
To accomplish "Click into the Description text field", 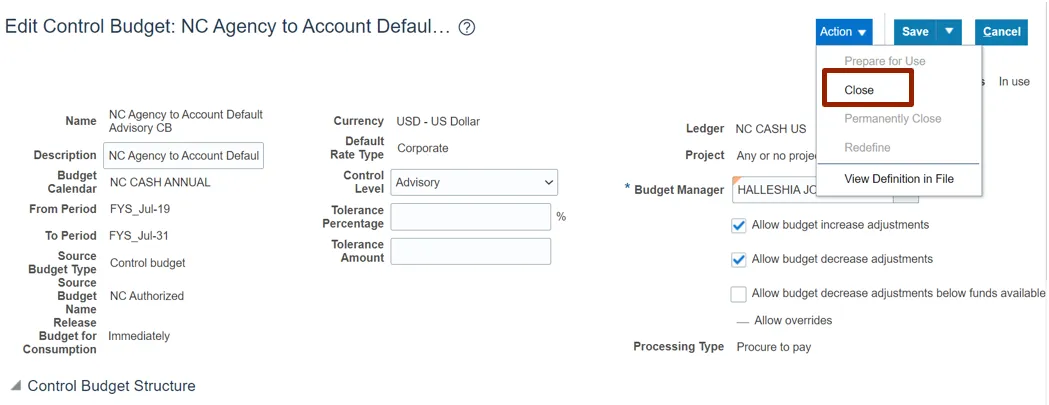I will coord(183,156).
